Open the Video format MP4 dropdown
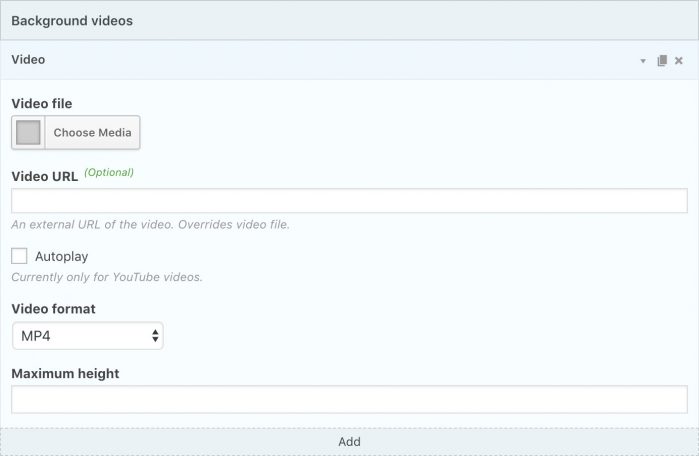The height and width of the screenshot is (456, 699). point(88,336)
